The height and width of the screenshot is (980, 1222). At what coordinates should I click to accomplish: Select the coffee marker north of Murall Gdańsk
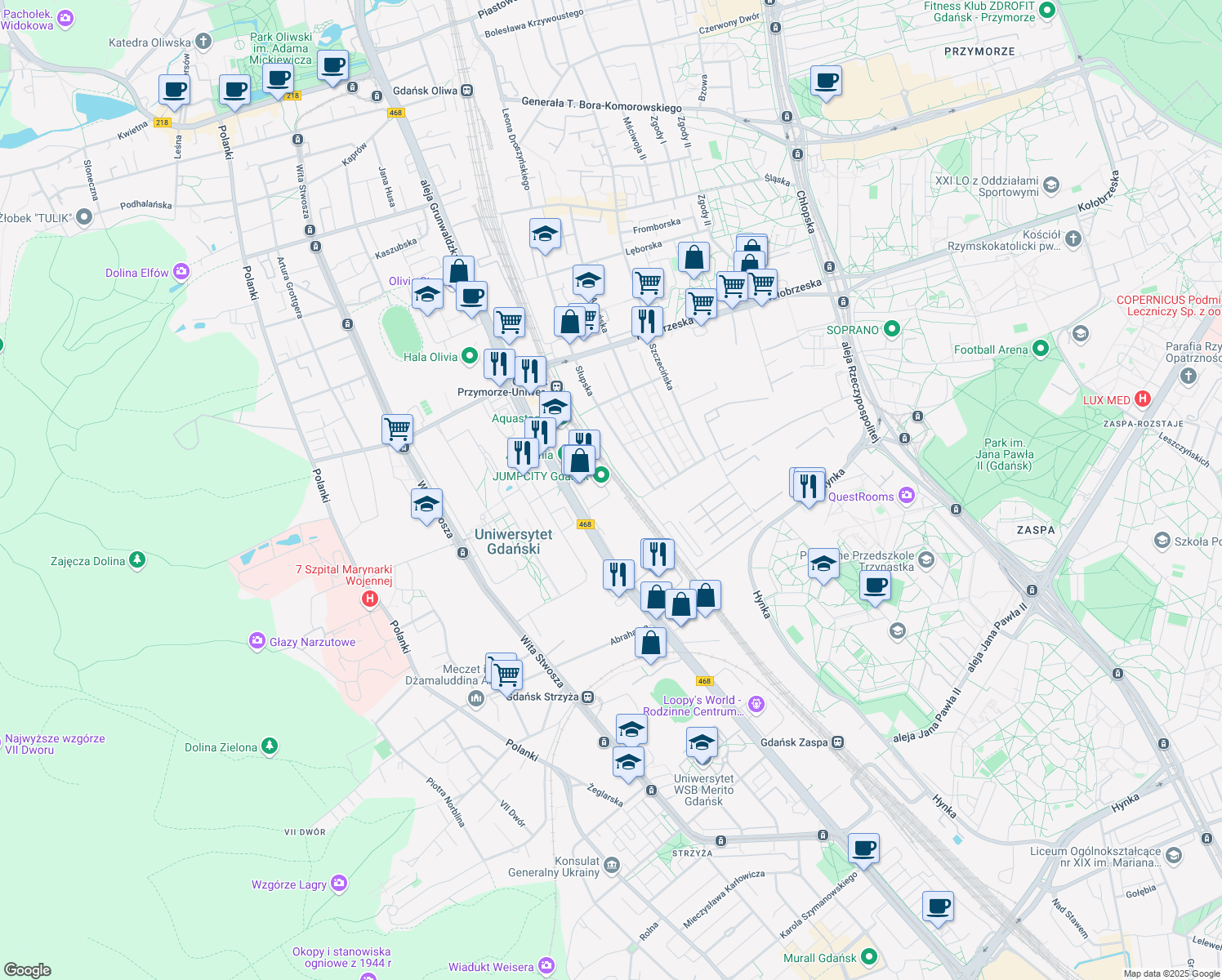click(x=939, y=907)
